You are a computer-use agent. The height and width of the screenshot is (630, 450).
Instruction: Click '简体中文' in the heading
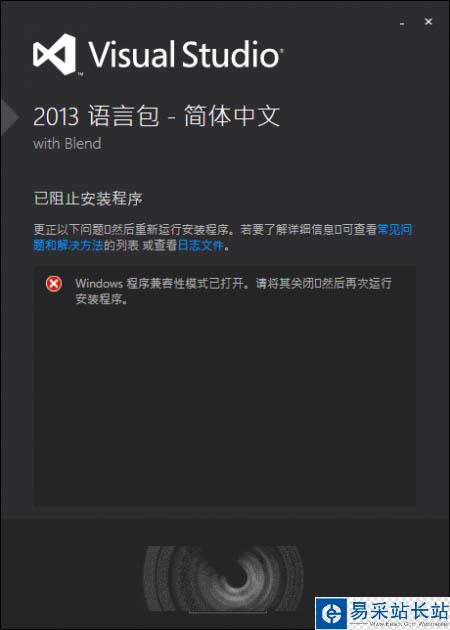(x=232, y=117)
